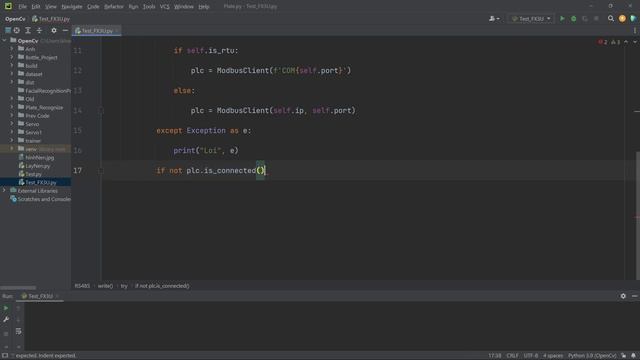Open the Run menu in menu bar
This screenshot has height=360, width=640.
pyautogui.click(x=133, y=7)
